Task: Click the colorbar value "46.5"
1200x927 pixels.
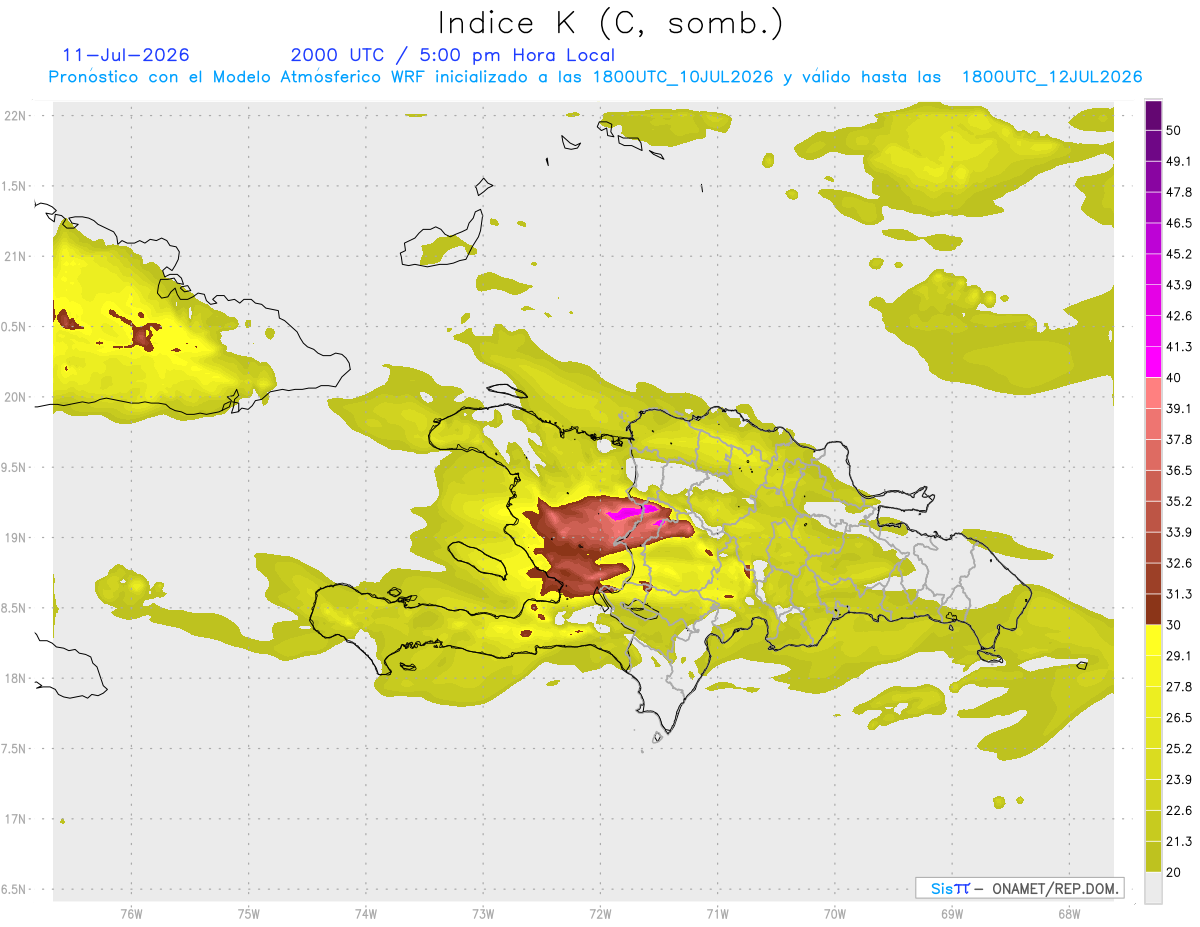Action: coord(1179,223)
